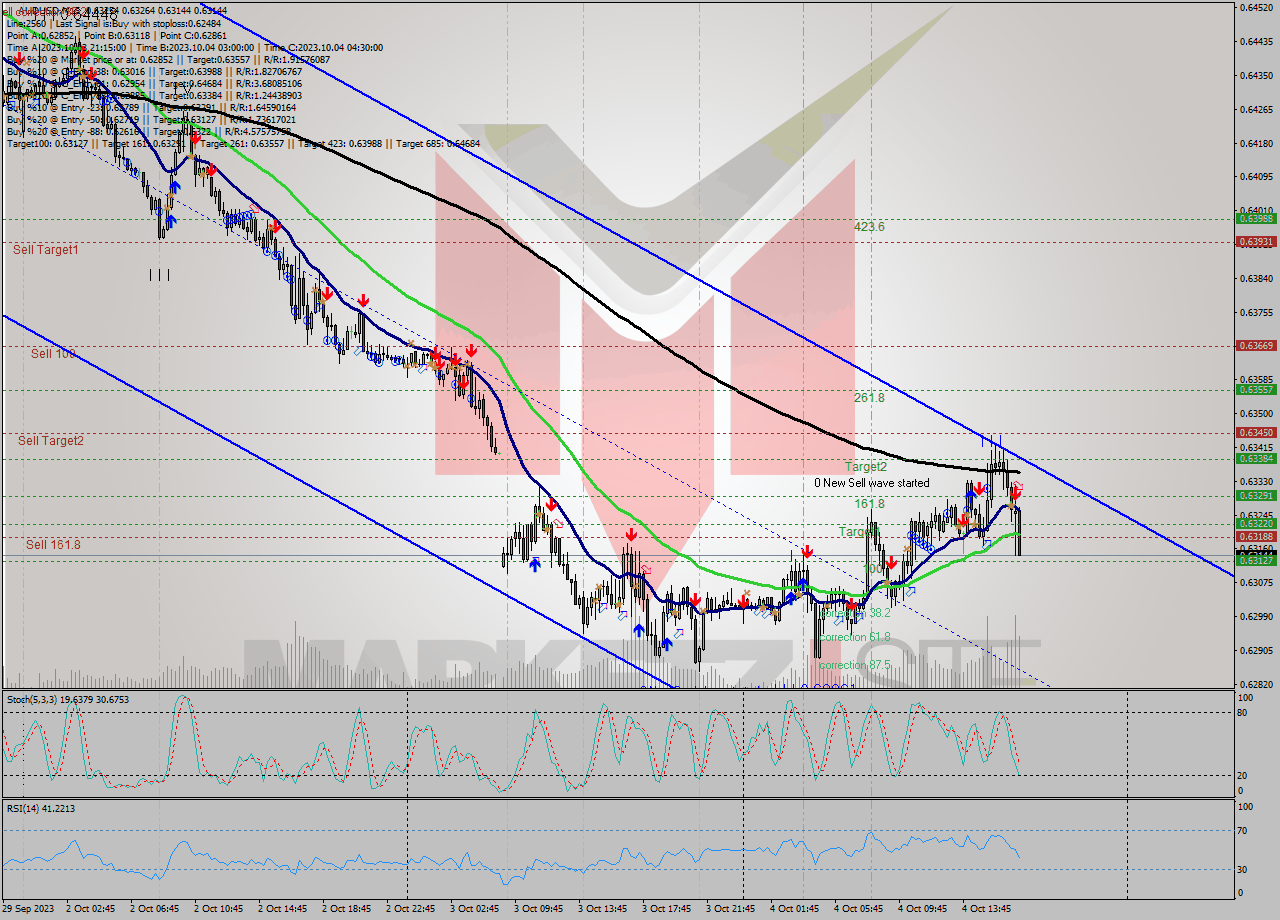
Task: Click the red 0.63450 price tag
Action: (x=1256, y=433)
